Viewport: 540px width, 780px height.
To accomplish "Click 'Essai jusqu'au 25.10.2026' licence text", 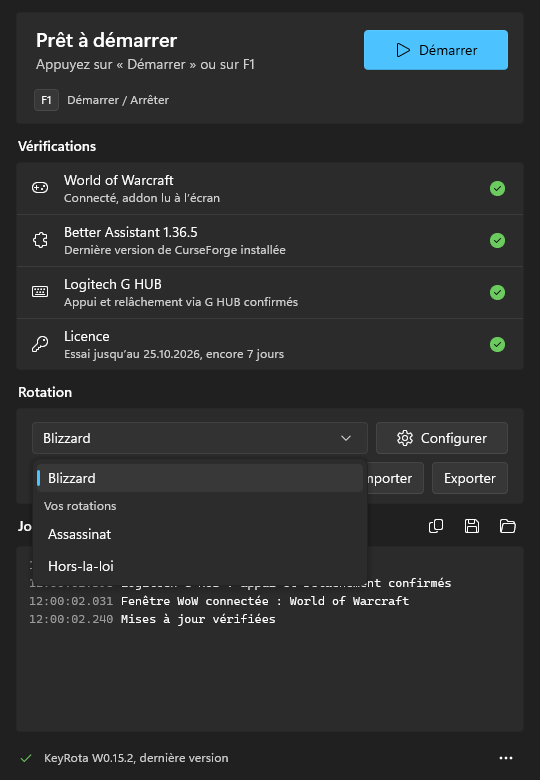I will (x=174, y=354).
